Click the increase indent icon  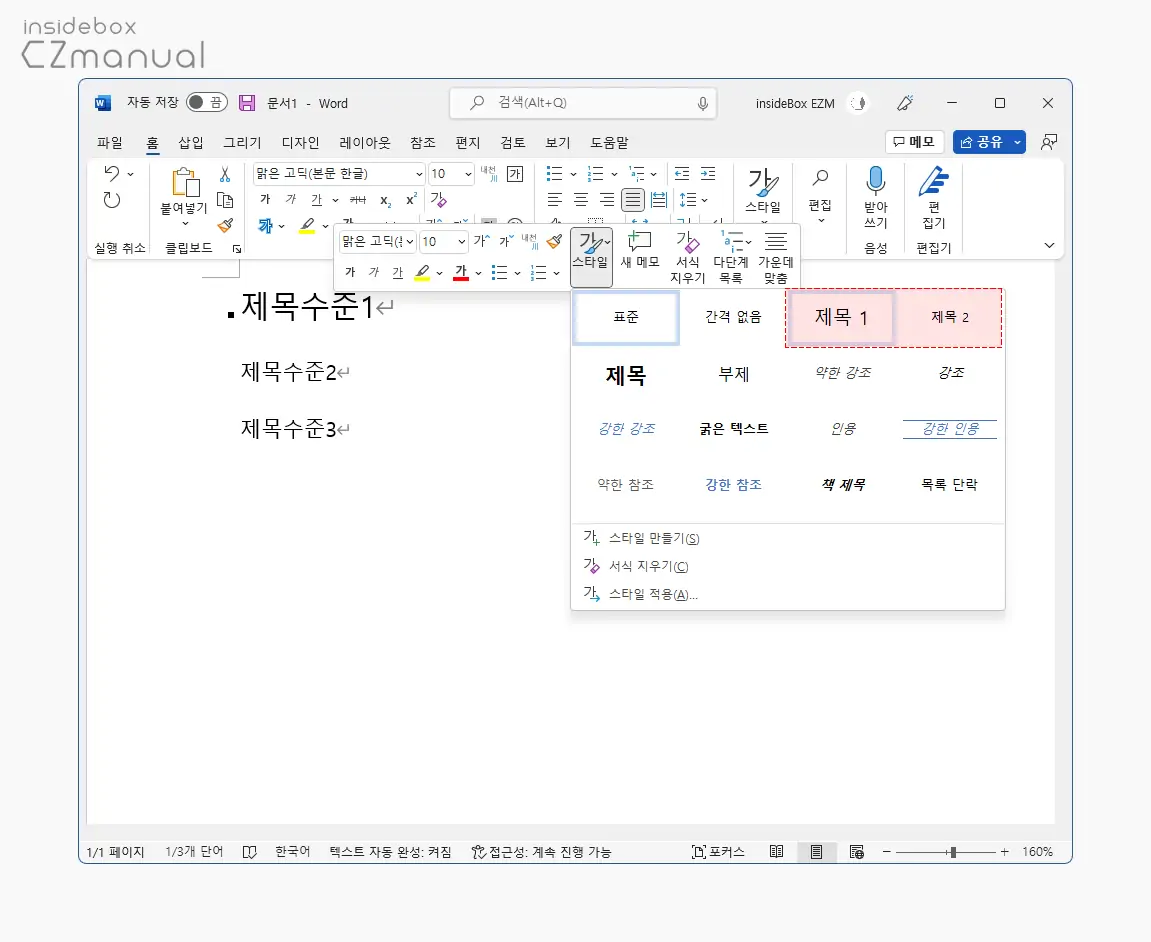pos(708,174)
